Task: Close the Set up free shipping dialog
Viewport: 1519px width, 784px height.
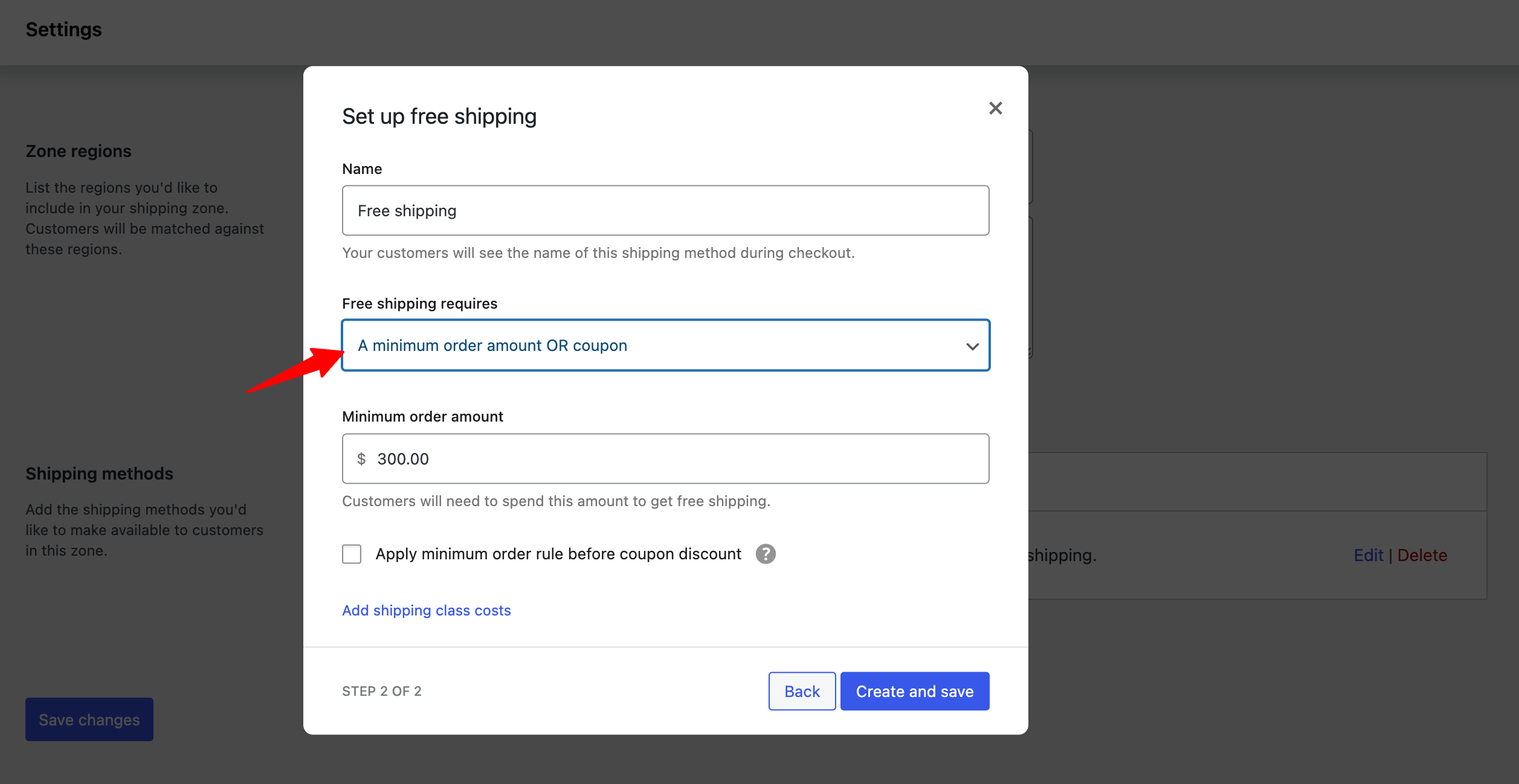Action: pyautogui.click(x=995, y=108)
